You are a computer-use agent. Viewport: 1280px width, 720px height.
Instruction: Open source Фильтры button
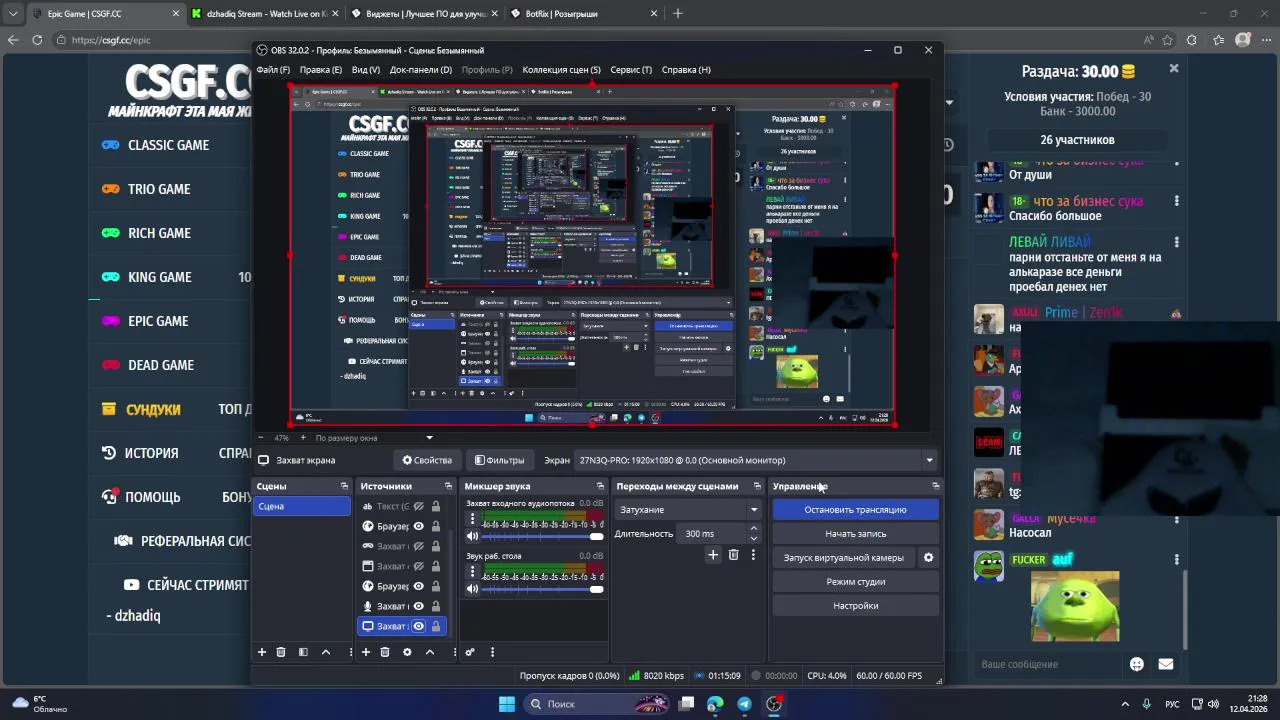499,461
